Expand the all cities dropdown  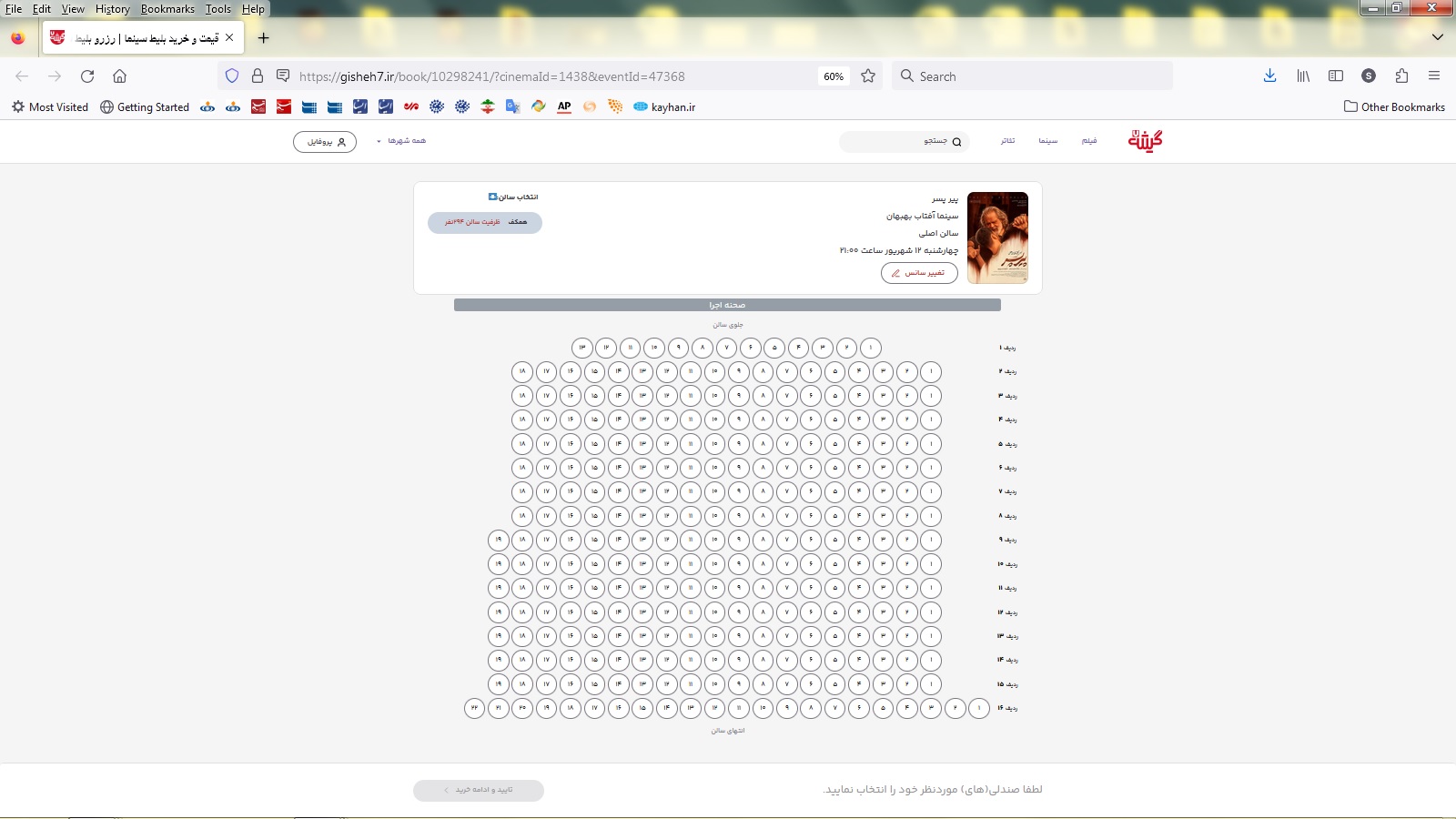click(x=401, y=141)
